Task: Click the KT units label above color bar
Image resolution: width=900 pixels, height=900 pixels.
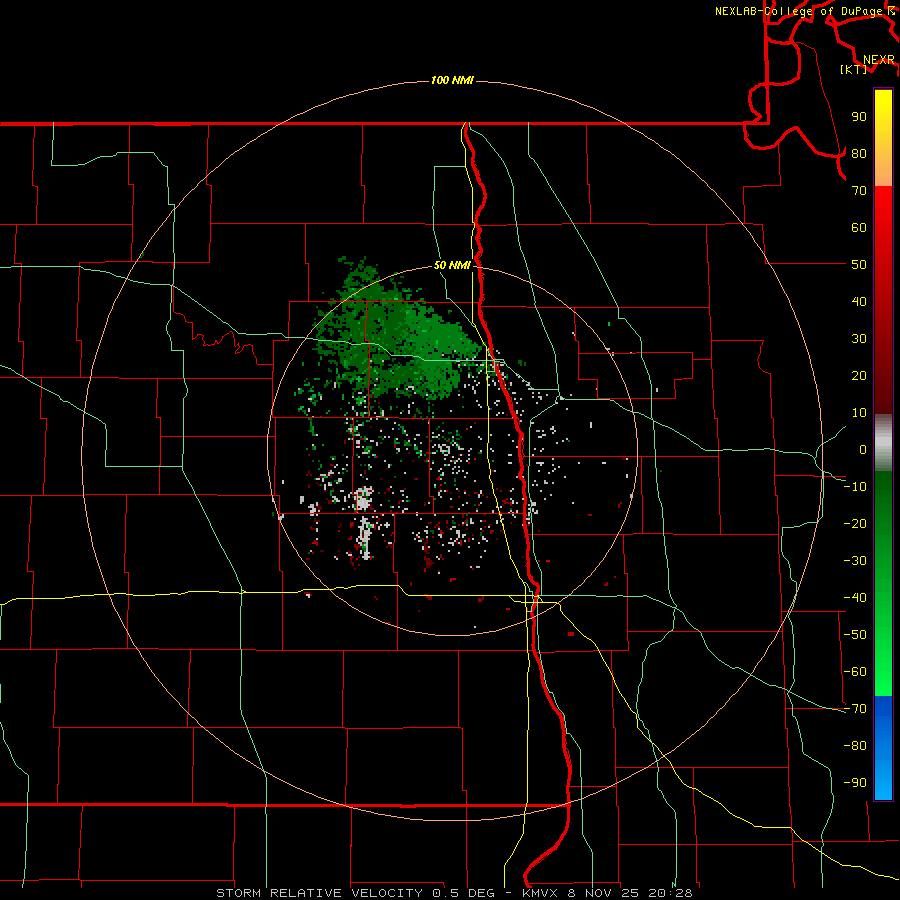Action: [x=854, y=69]
